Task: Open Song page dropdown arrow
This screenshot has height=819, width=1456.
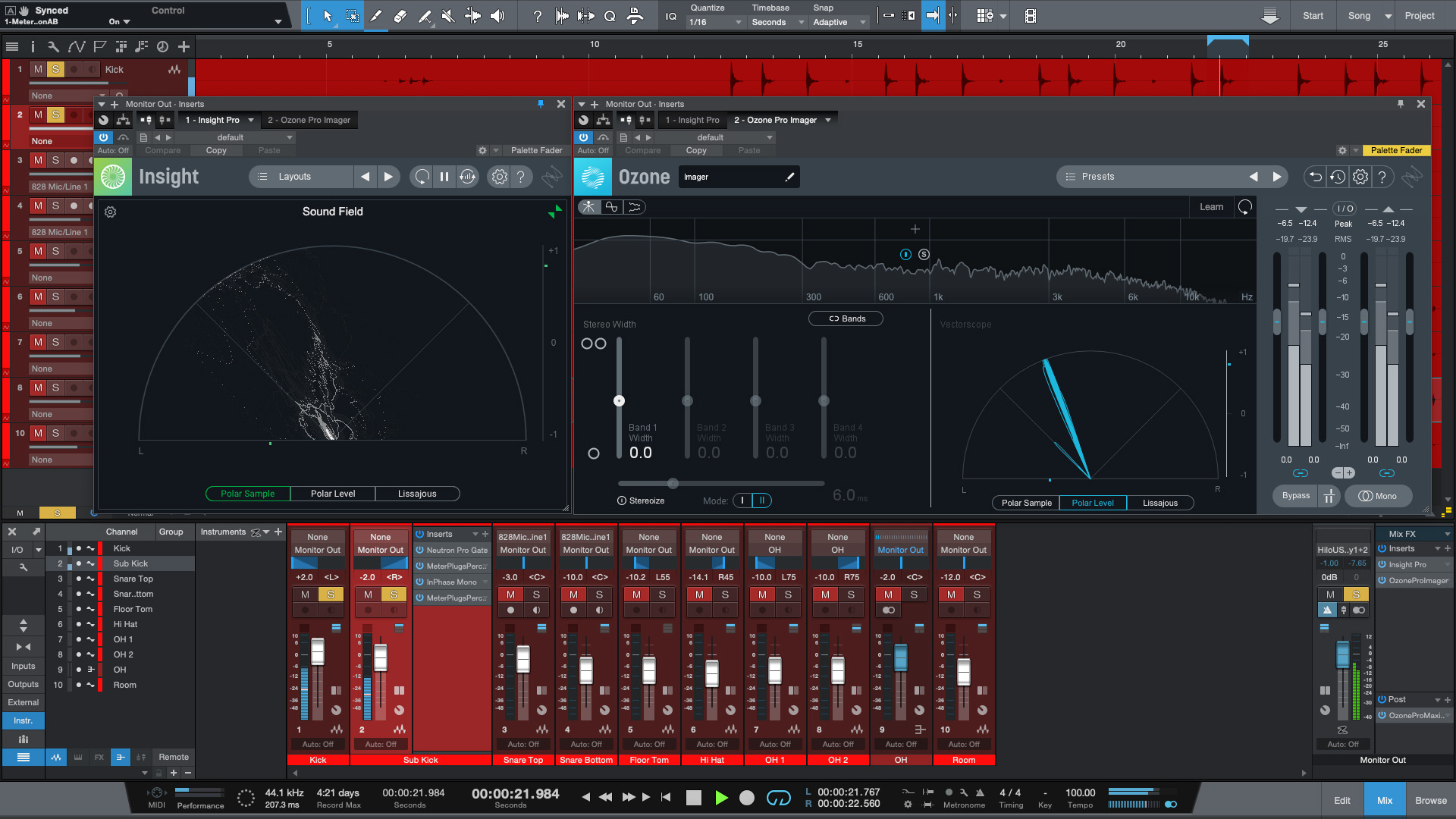Action: [x=1388, y=16]
